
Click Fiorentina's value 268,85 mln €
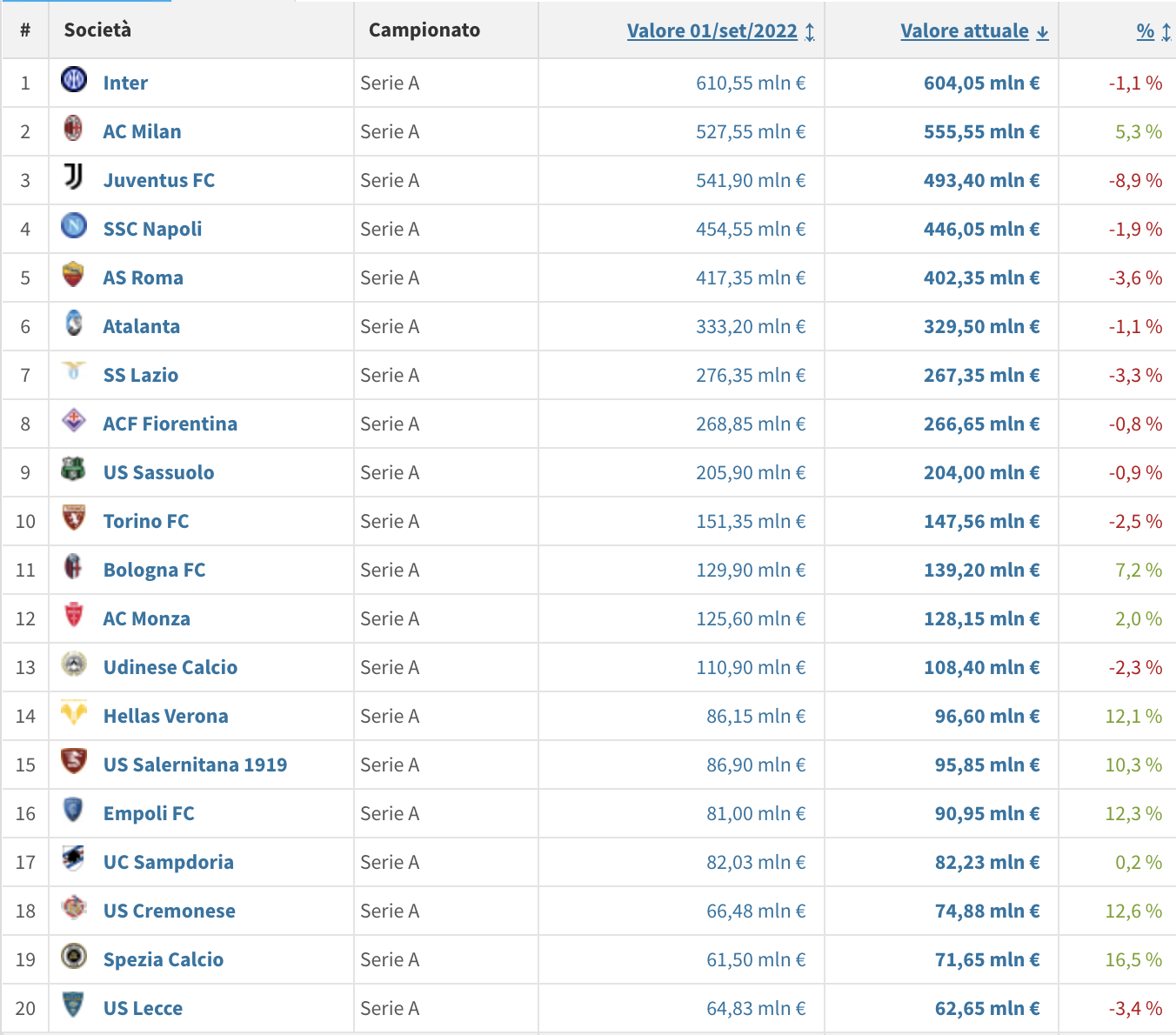point(751,424)
